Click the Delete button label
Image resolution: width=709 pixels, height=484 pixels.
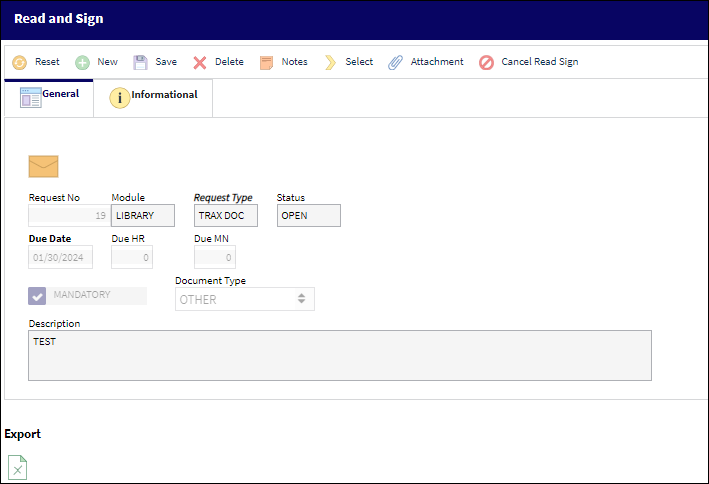(x=229, y=62)
